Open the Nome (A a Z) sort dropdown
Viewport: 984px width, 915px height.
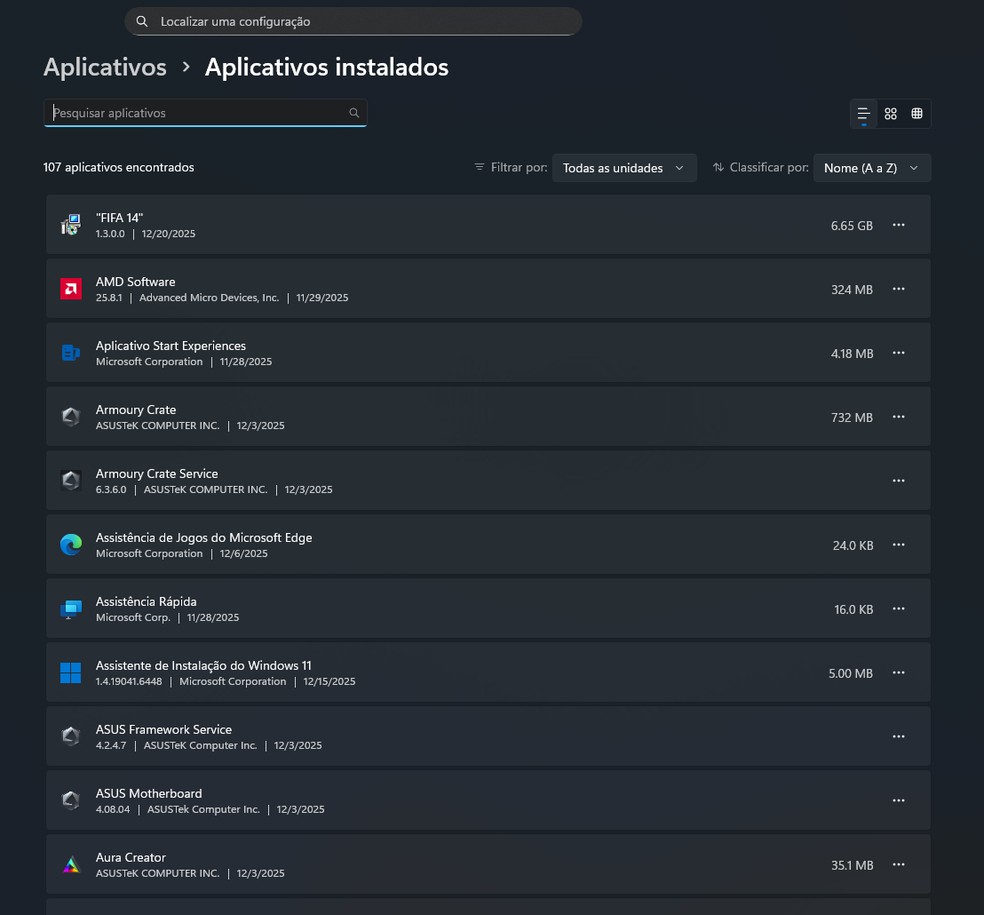[x=872, y=168]
